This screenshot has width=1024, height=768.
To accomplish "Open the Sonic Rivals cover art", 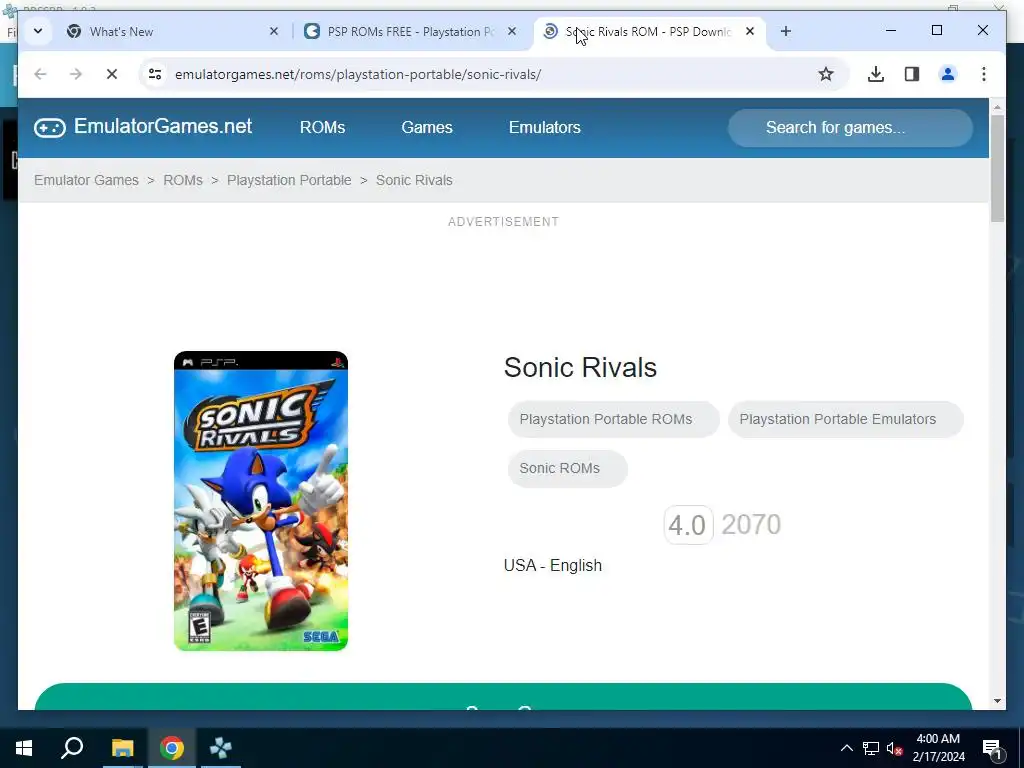I will [x=261, y=501].
